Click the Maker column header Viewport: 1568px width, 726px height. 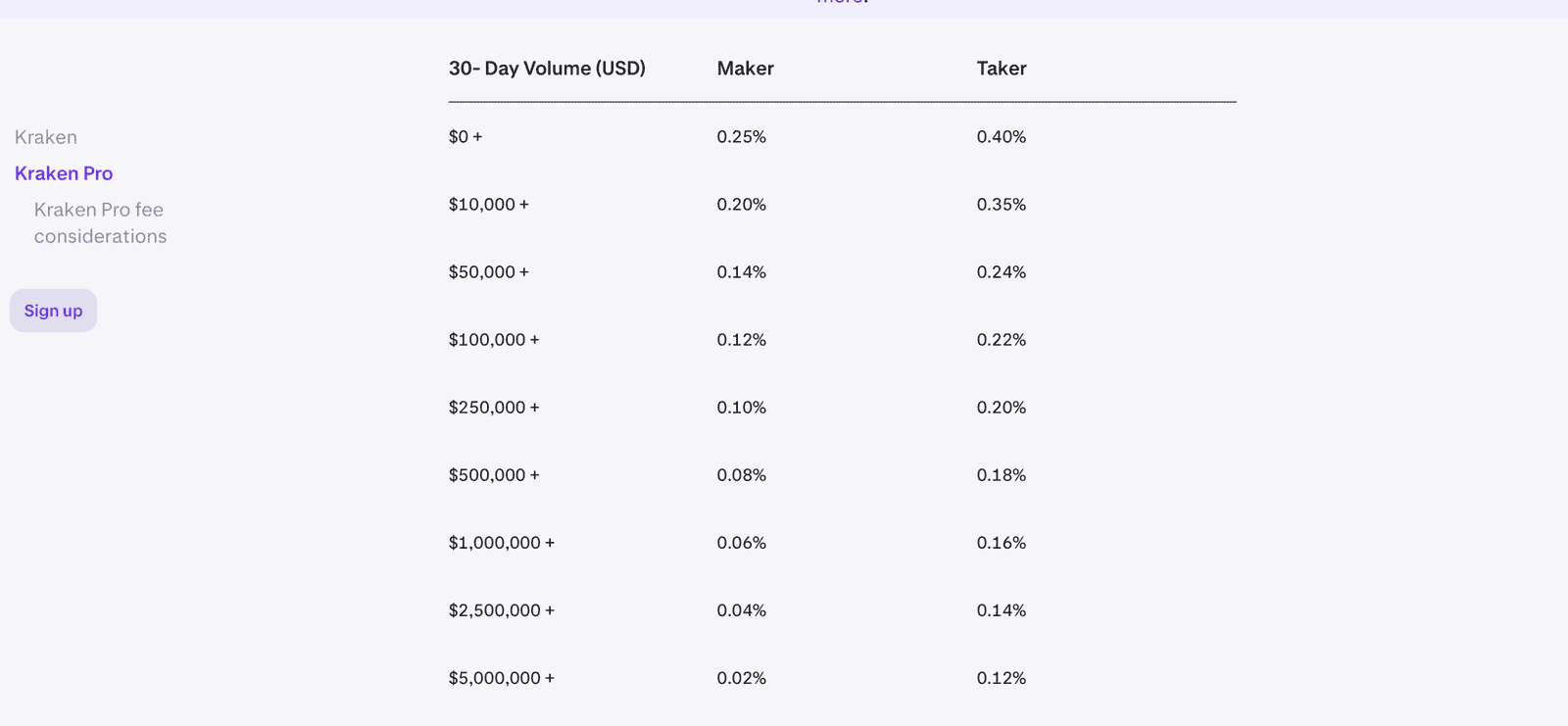744,69
